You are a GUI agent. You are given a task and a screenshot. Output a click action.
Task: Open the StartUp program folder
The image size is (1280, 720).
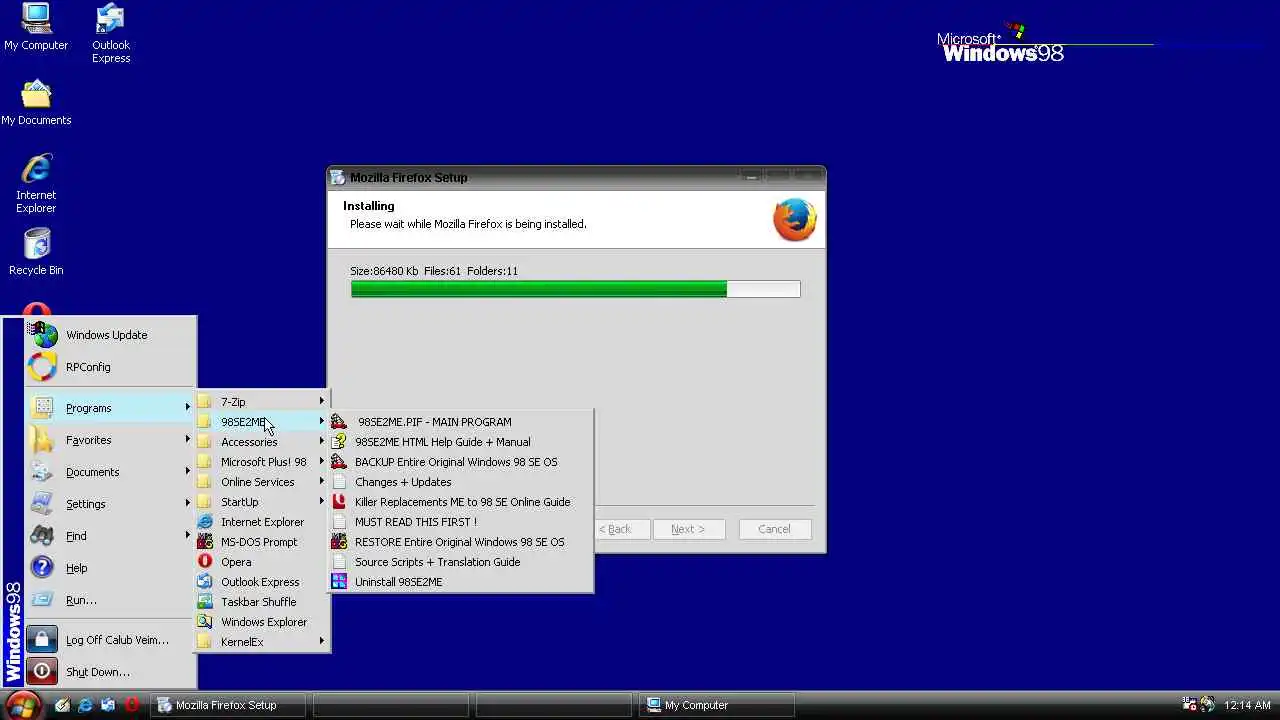[262, 502]
